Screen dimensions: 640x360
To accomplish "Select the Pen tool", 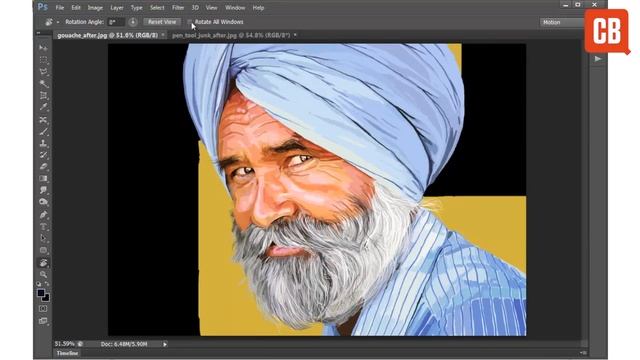I will [43, 215].
